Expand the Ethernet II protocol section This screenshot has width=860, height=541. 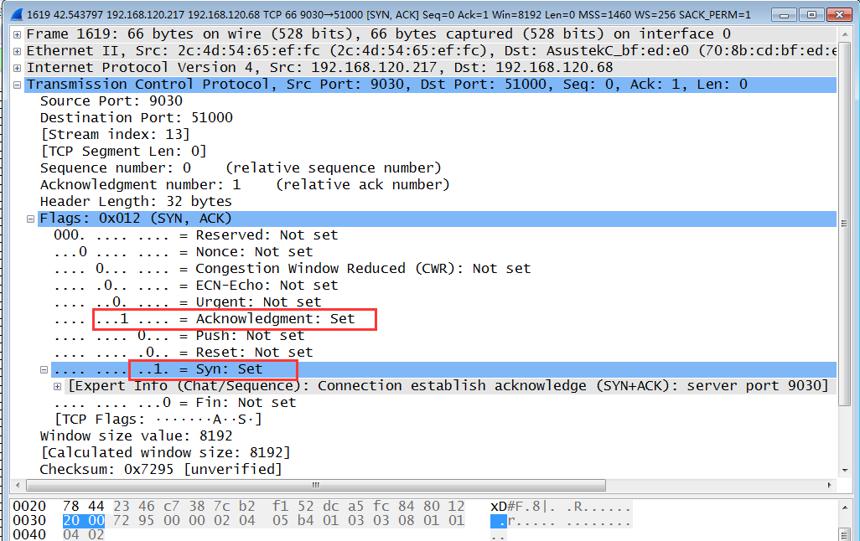tap(17, 52)
